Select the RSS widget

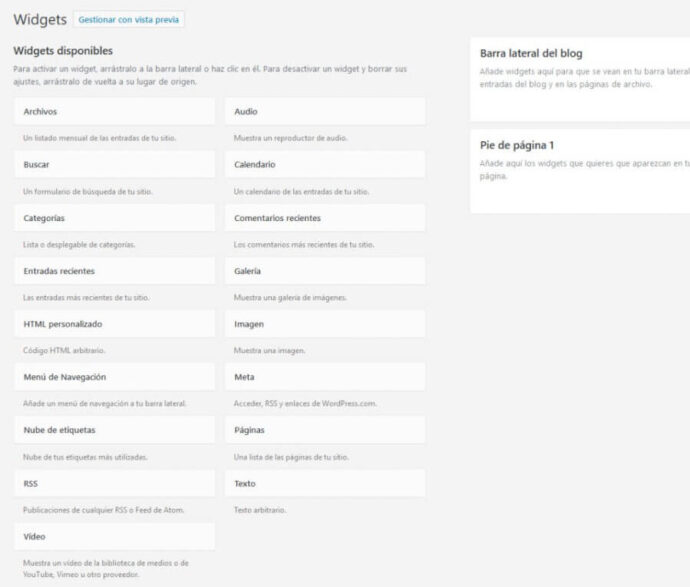(x=115, y=483)
